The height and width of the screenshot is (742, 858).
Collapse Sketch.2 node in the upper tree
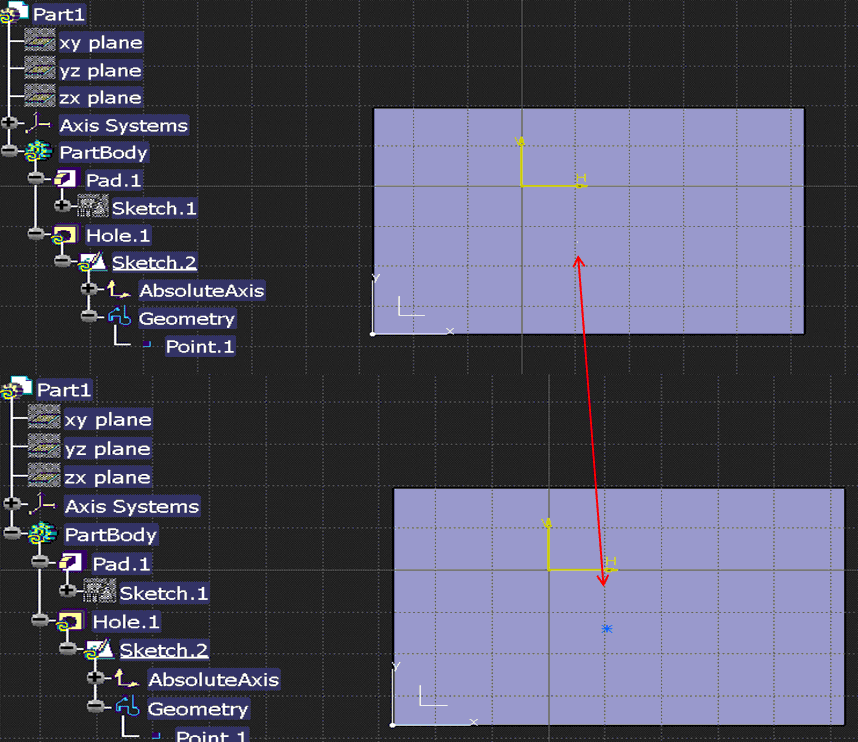pyautogui.click(x=62, y=261)
